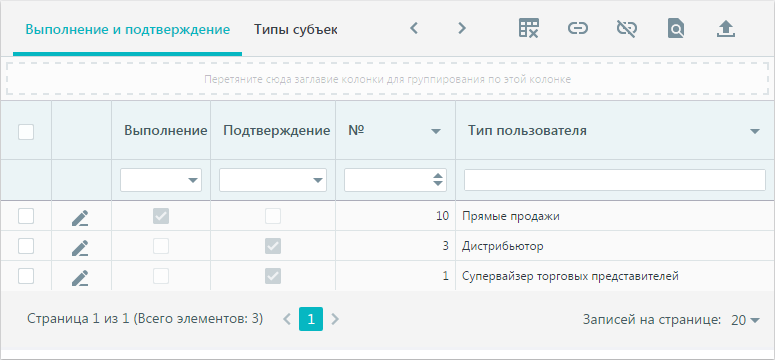Viewport: 775px width, 360px height.
Task: Edit the Дистрибьютор row with pencil
Action: (80, 247)
